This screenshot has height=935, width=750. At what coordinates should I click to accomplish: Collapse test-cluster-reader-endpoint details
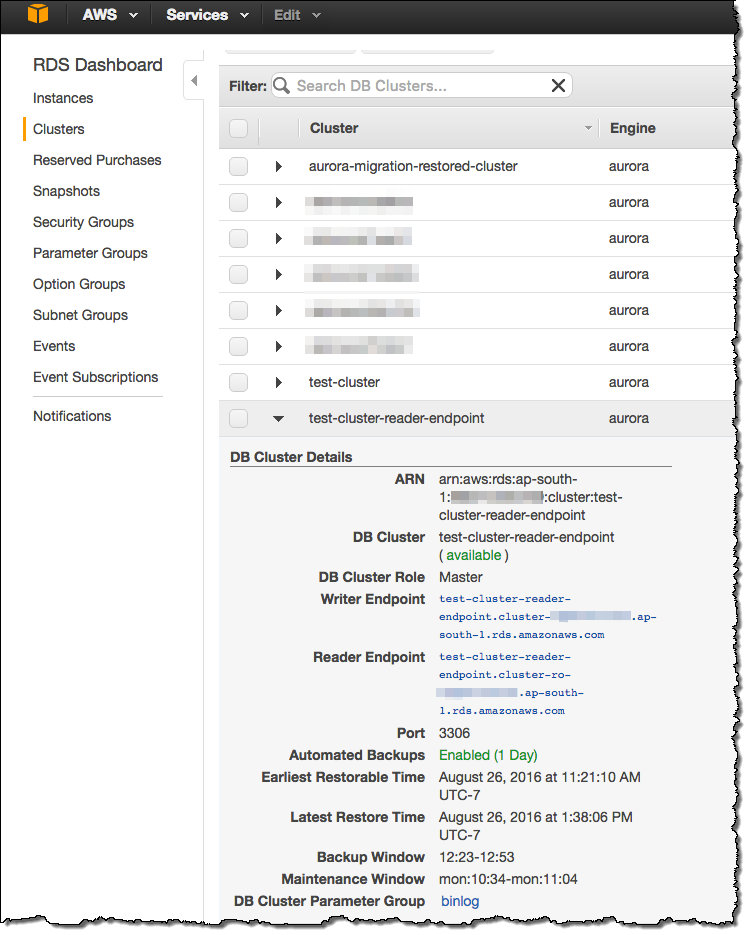pos(279,418)
